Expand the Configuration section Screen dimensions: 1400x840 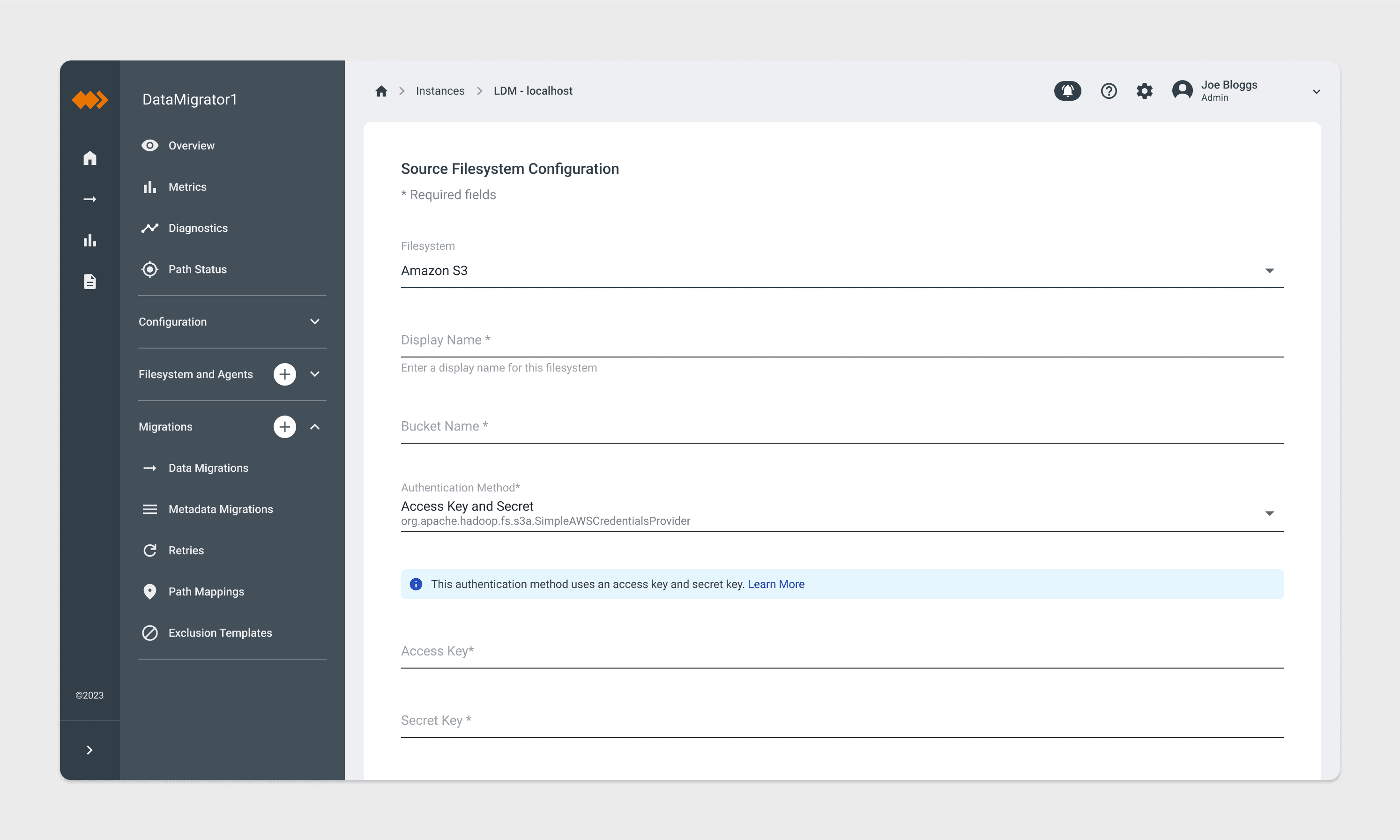[x=315, y=321]
